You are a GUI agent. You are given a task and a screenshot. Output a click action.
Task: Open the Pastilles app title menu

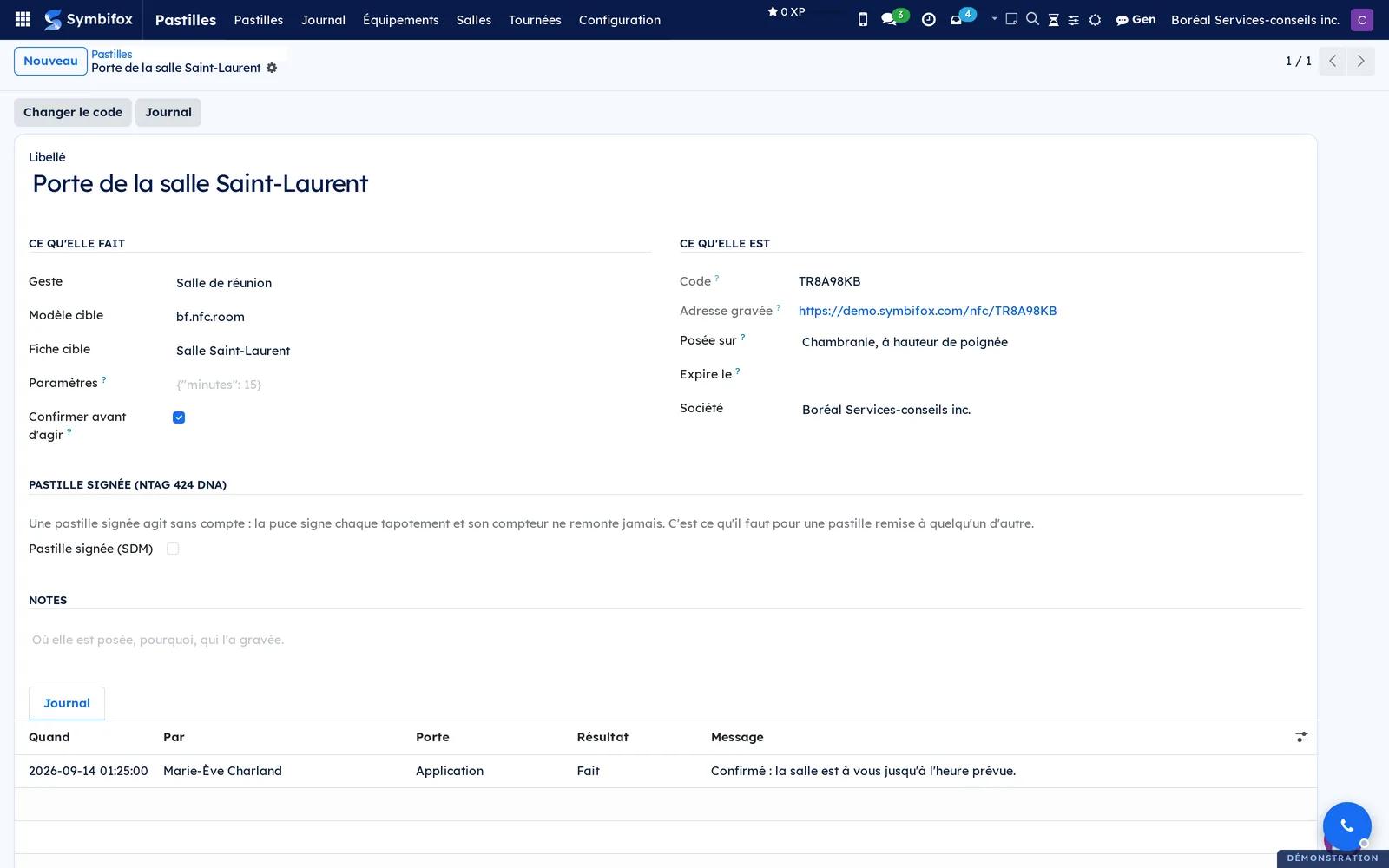point(186,19)
